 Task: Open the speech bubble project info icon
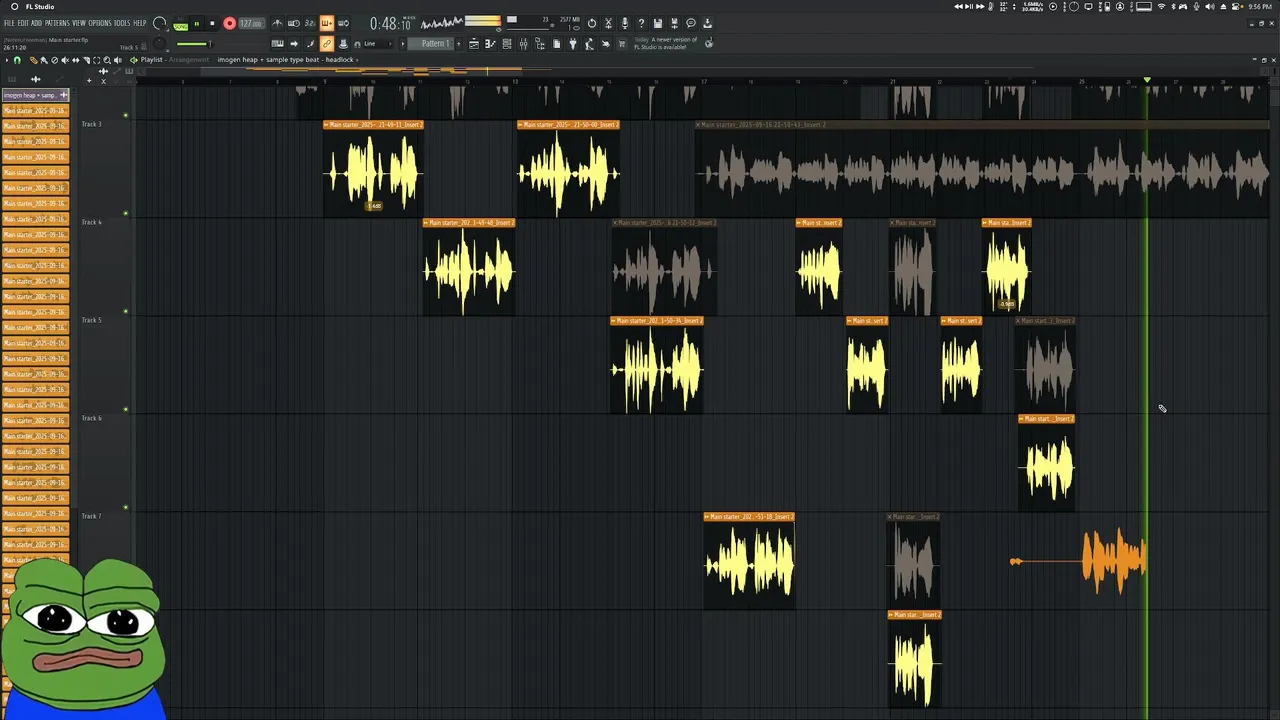pyautogui.click(x=690, y=24)
